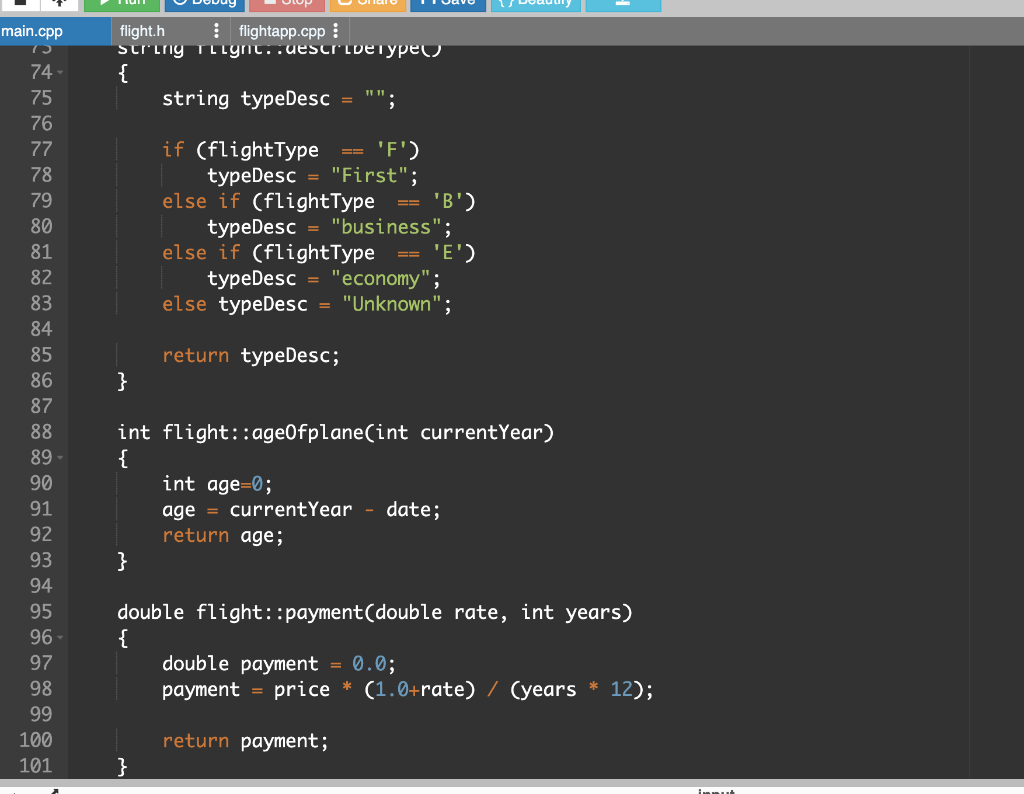Open the options menu on flightapp.cpp tab
1024x794 pixels.
pos(335,31)
